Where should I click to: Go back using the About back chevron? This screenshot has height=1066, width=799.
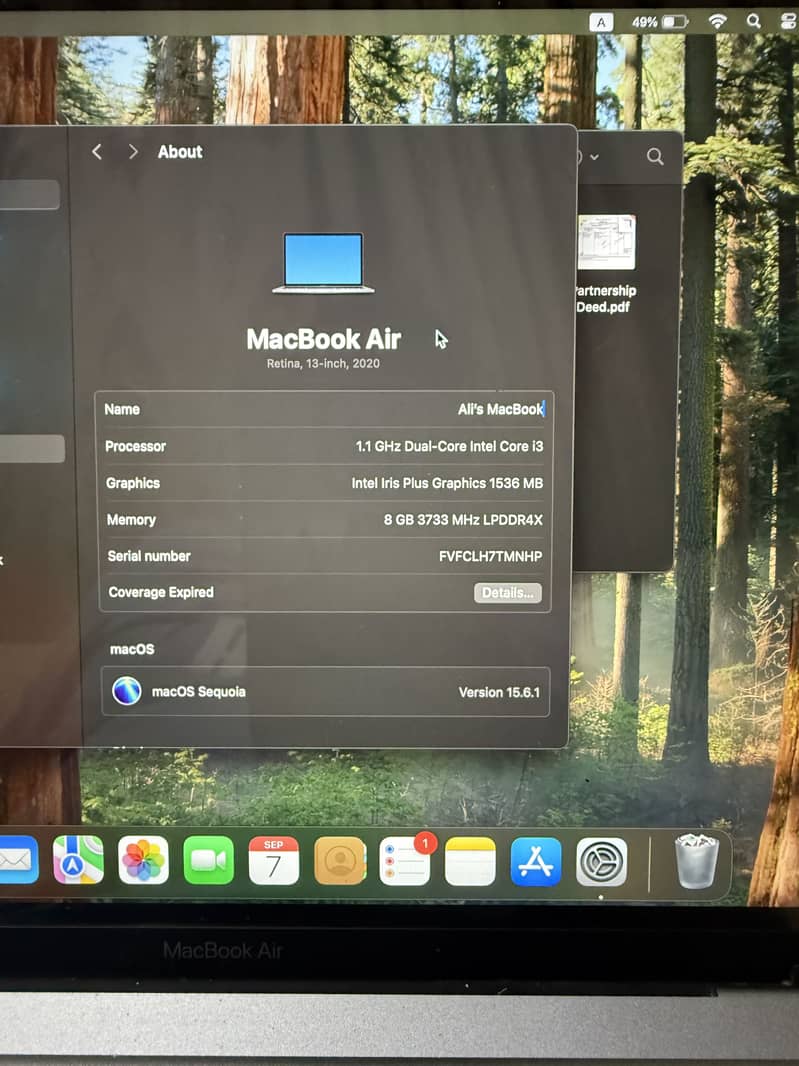tap(97, 152)
